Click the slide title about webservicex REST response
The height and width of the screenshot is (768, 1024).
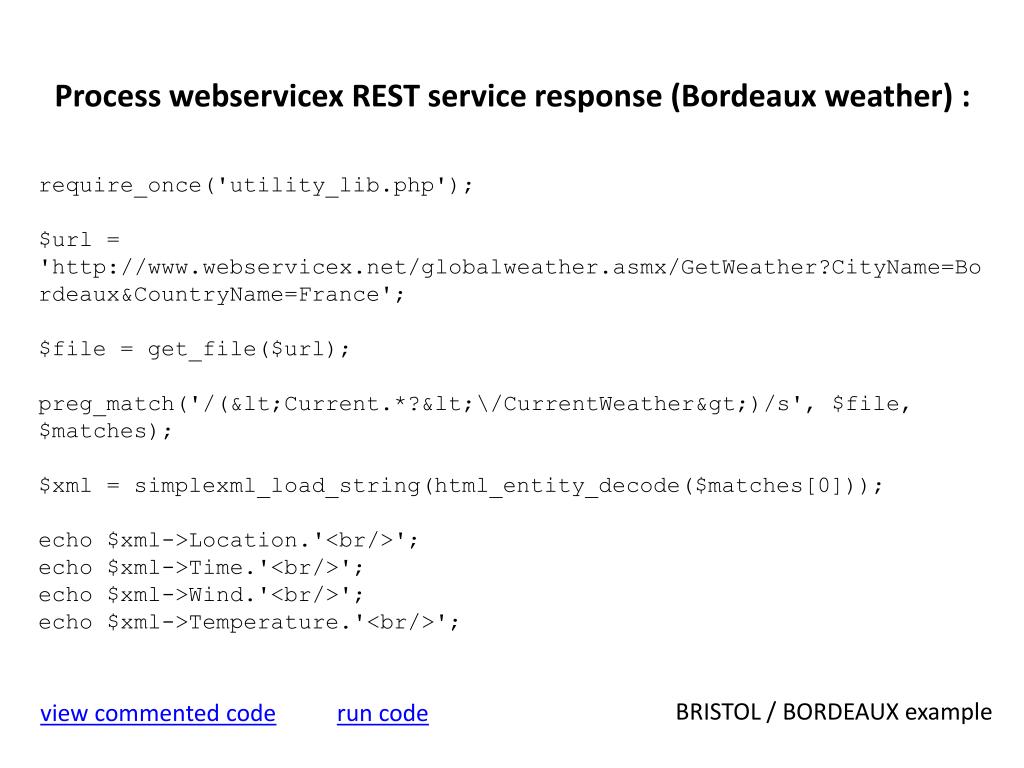pos(512,96)
